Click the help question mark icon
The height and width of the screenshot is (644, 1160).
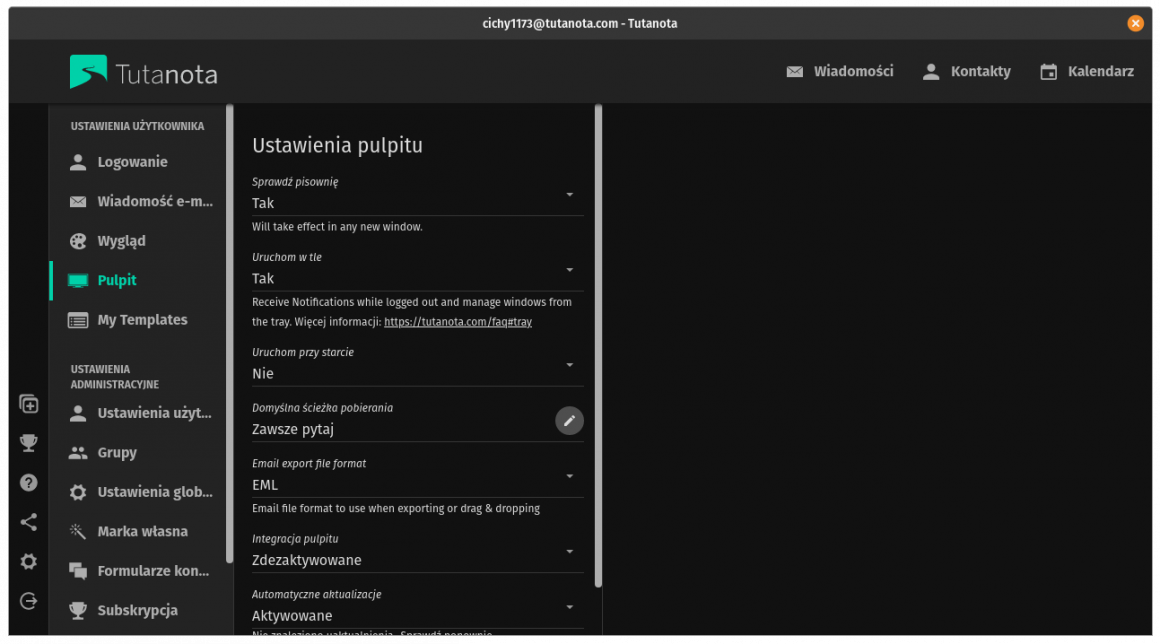tap(28, 482)
